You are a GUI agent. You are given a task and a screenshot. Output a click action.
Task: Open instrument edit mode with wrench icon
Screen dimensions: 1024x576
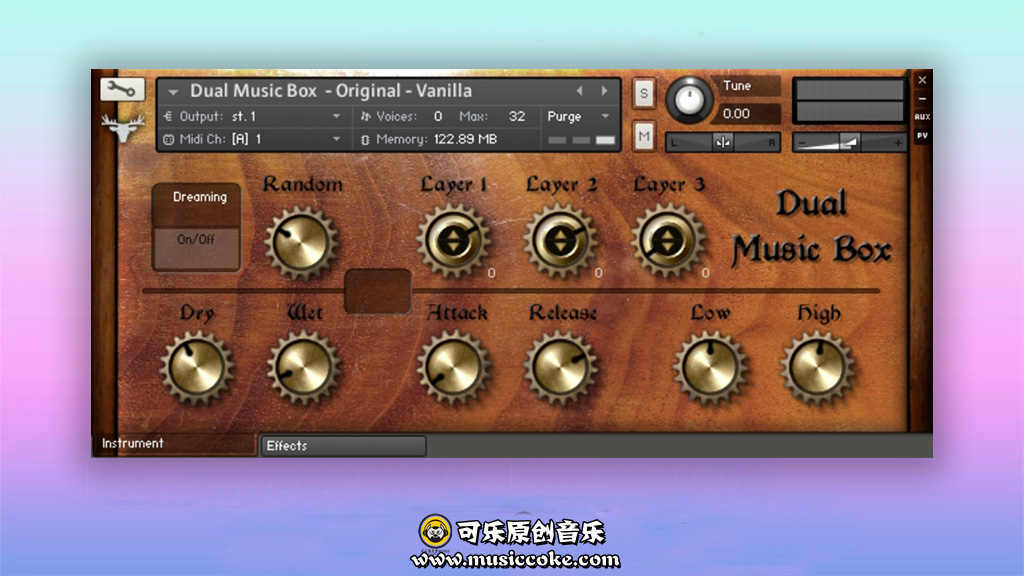coord(122,89)
